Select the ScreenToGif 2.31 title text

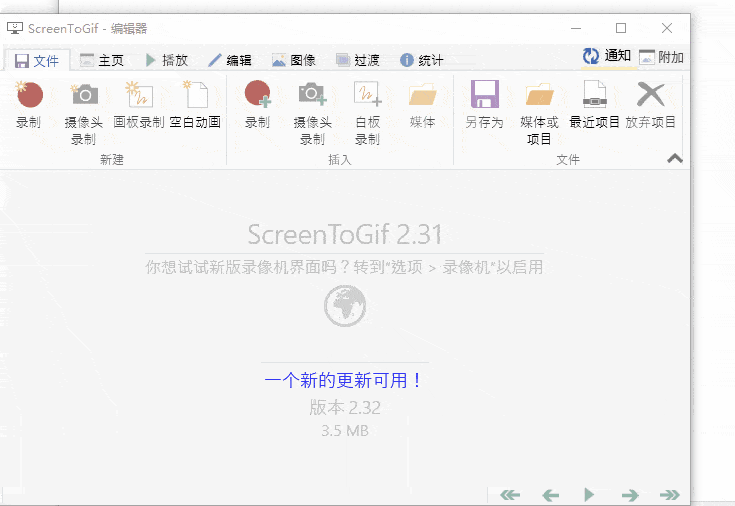345,234
